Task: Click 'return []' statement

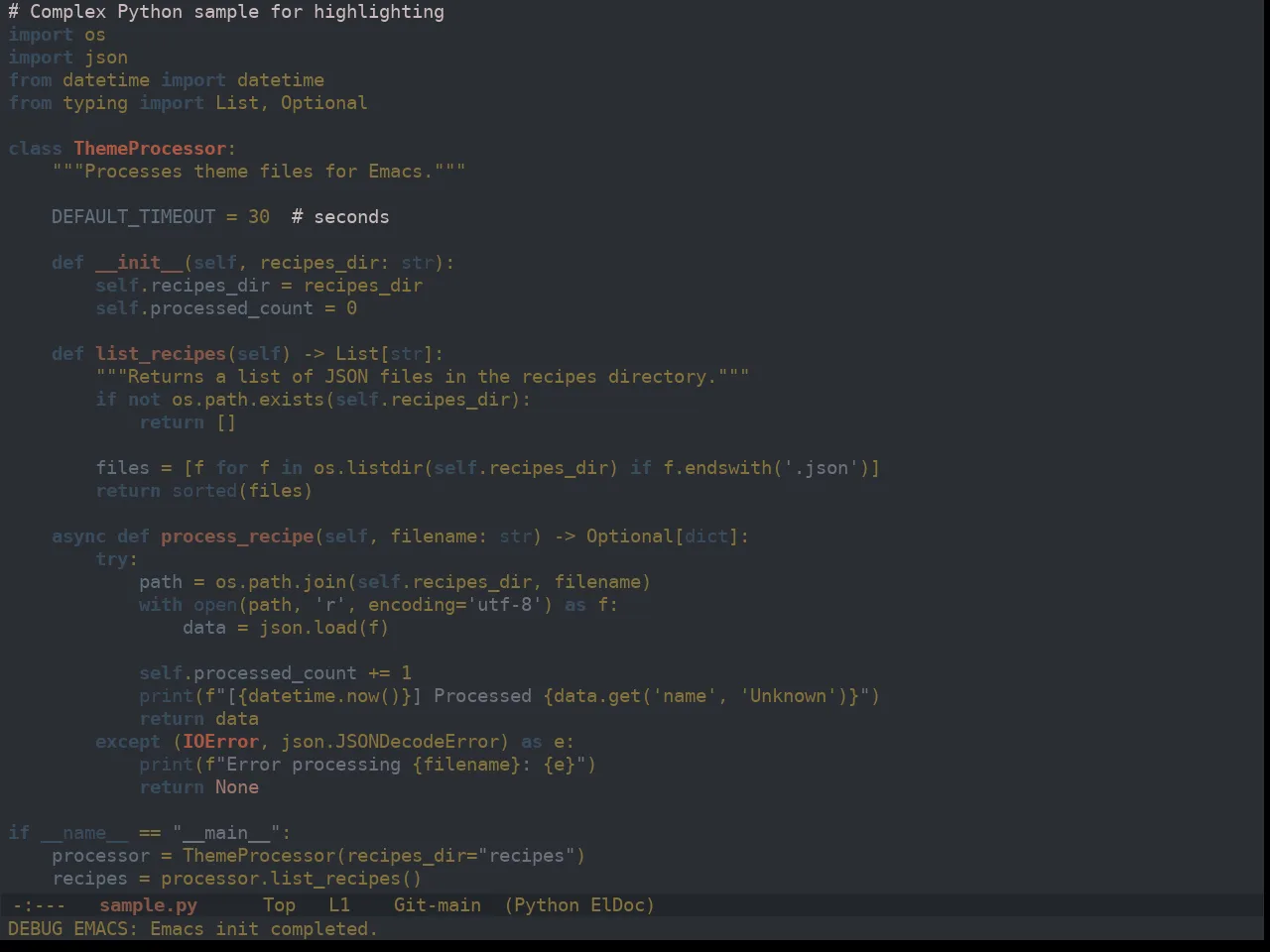Action: [x=188, y=422]
